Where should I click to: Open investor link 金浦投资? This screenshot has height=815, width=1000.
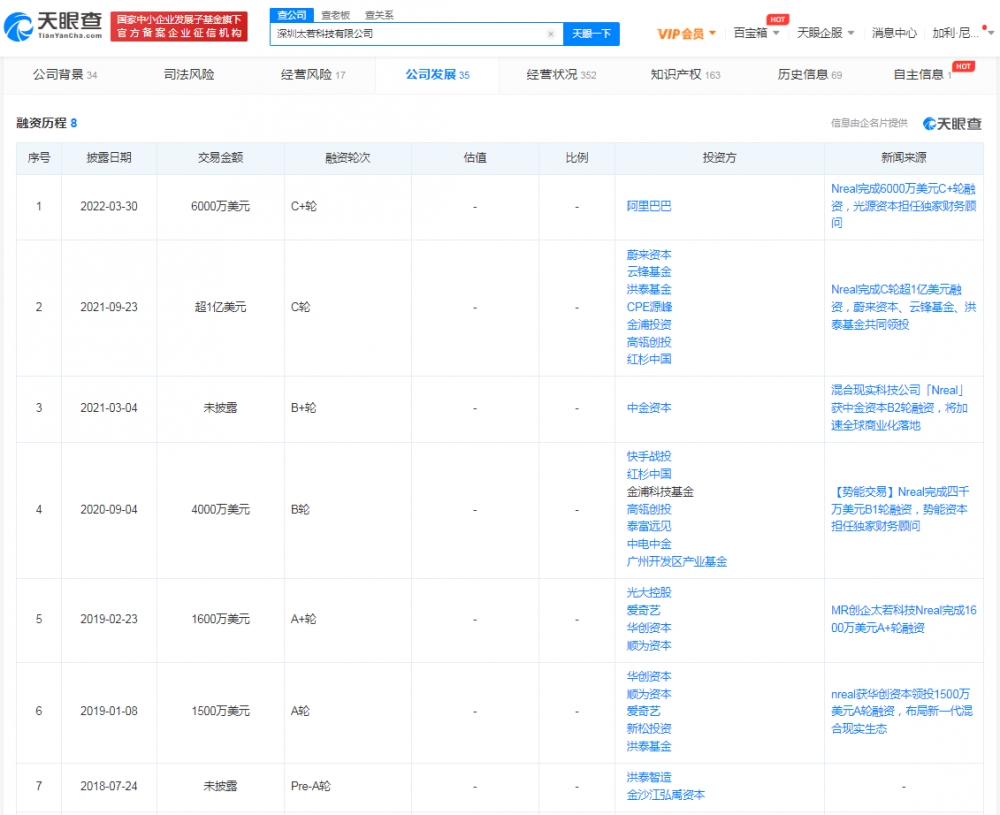[x=649, y=325]
